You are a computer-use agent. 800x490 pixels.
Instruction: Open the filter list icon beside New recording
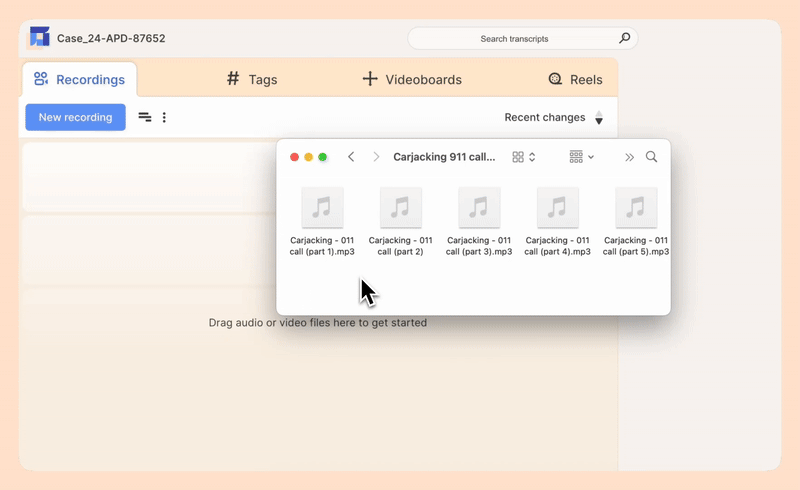[145, 117]
